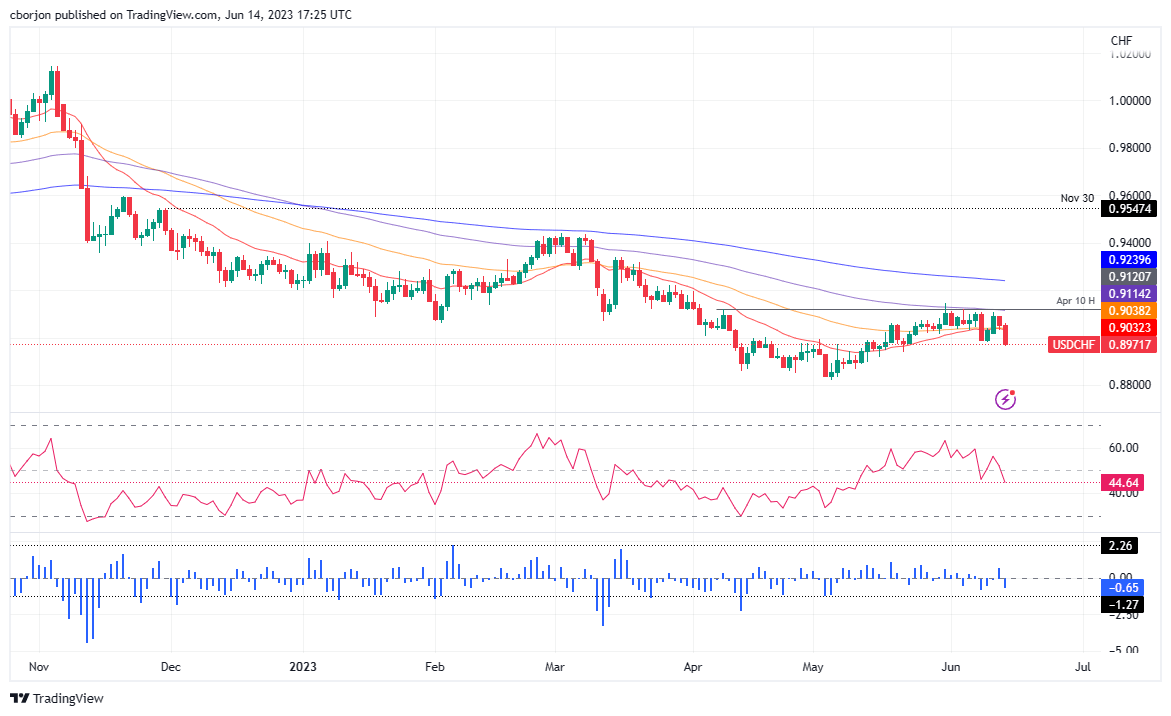Expand the 2.26 MACD histogram label
1171x716 pixels.
[1119, 545]
